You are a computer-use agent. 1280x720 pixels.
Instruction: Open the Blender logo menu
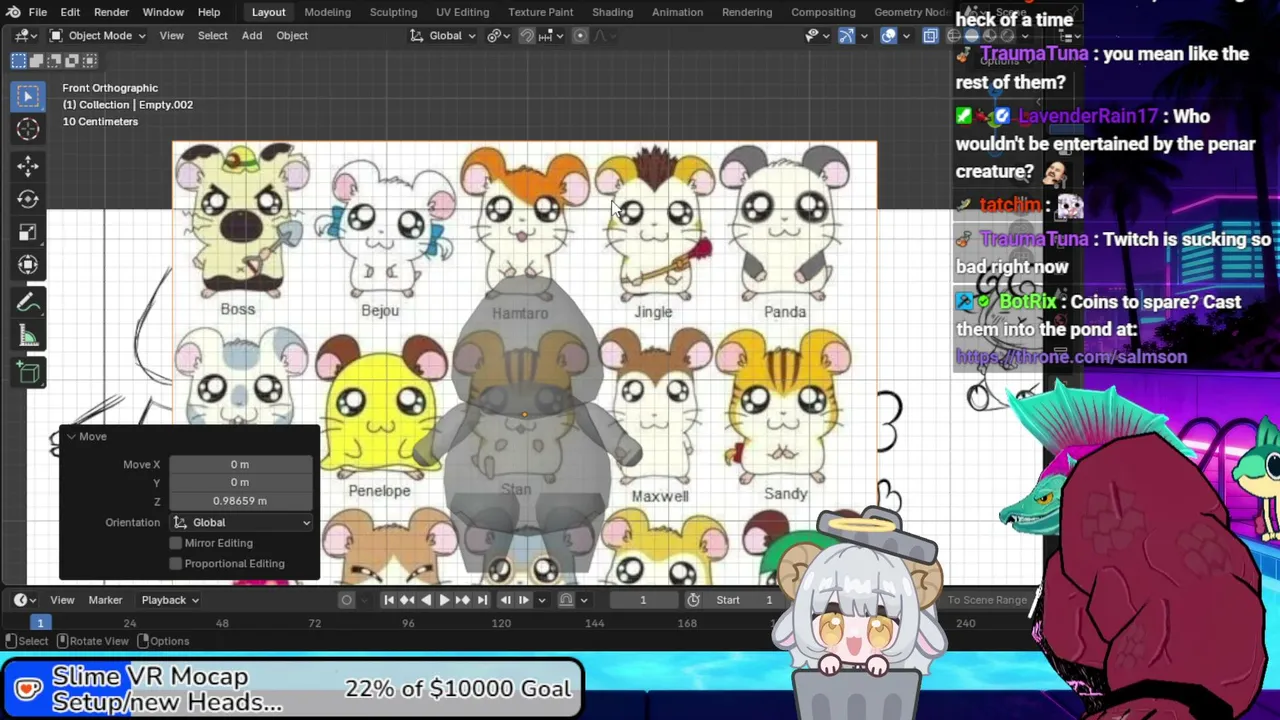point(13,12)
